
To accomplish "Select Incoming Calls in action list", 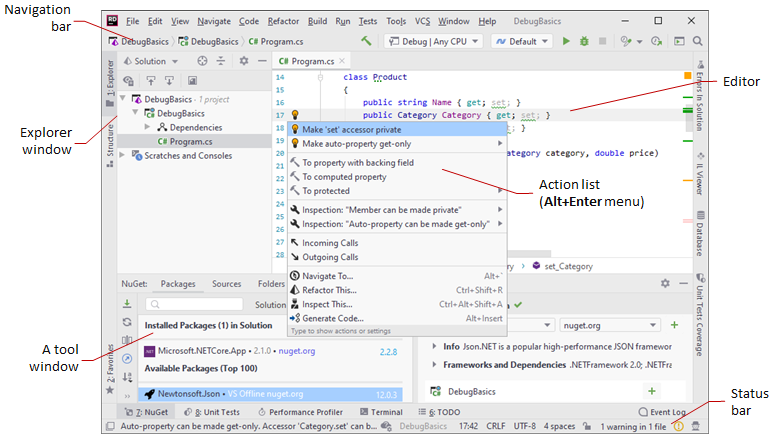I will click(397, 243).
